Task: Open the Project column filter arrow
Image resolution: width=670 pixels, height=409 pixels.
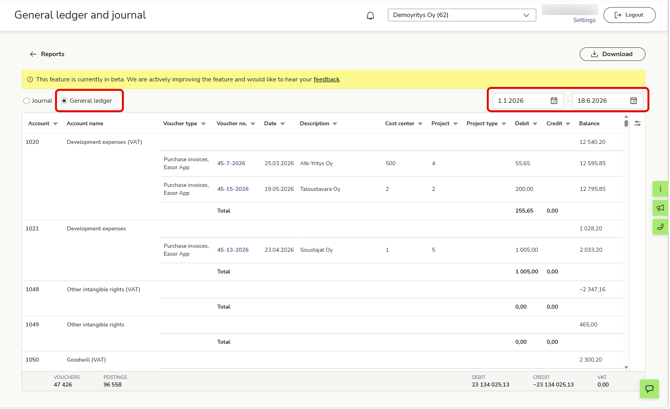Action: pos(455,124)
